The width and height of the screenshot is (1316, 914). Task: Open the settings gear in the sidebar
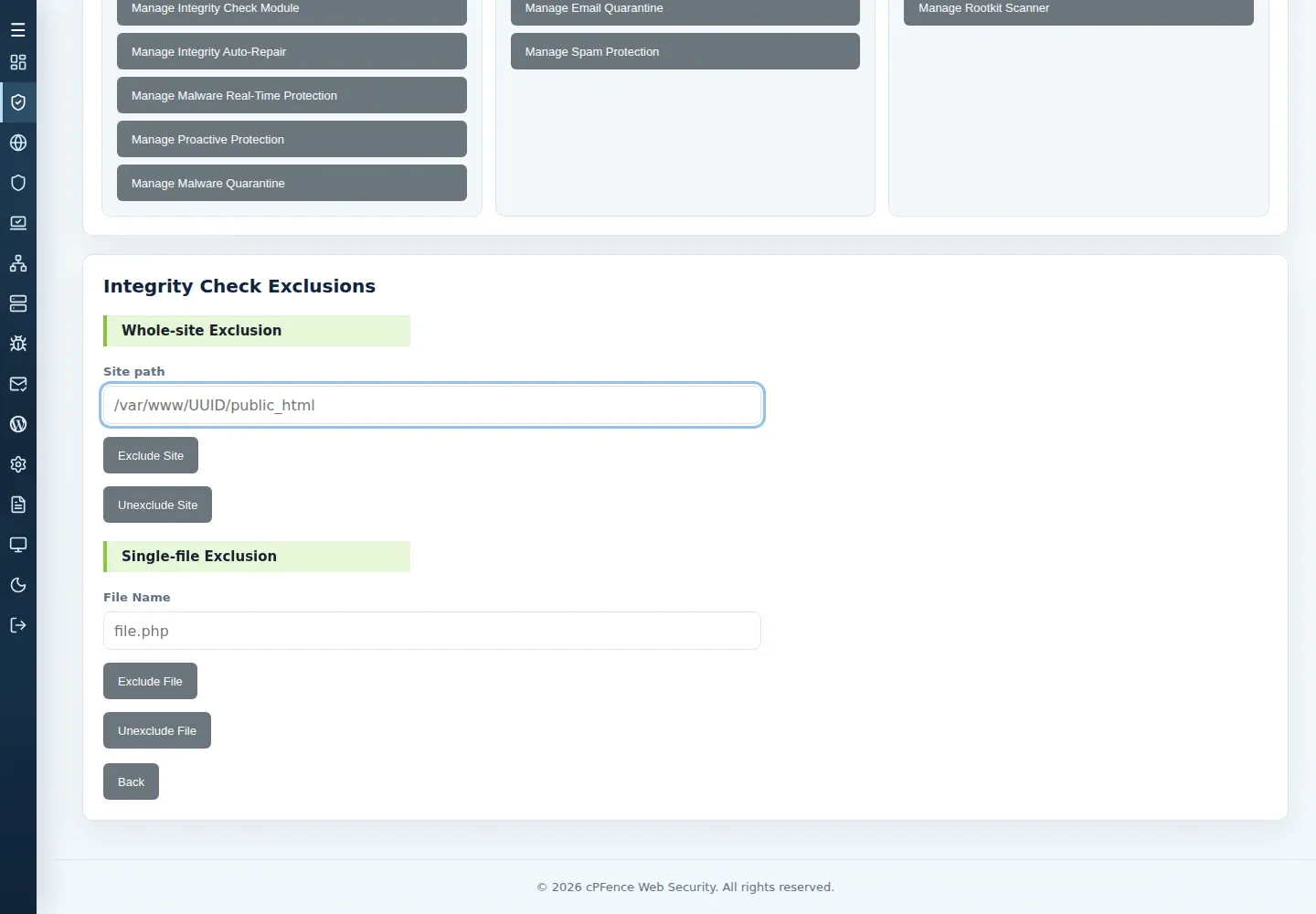click(x=18, y=464)
